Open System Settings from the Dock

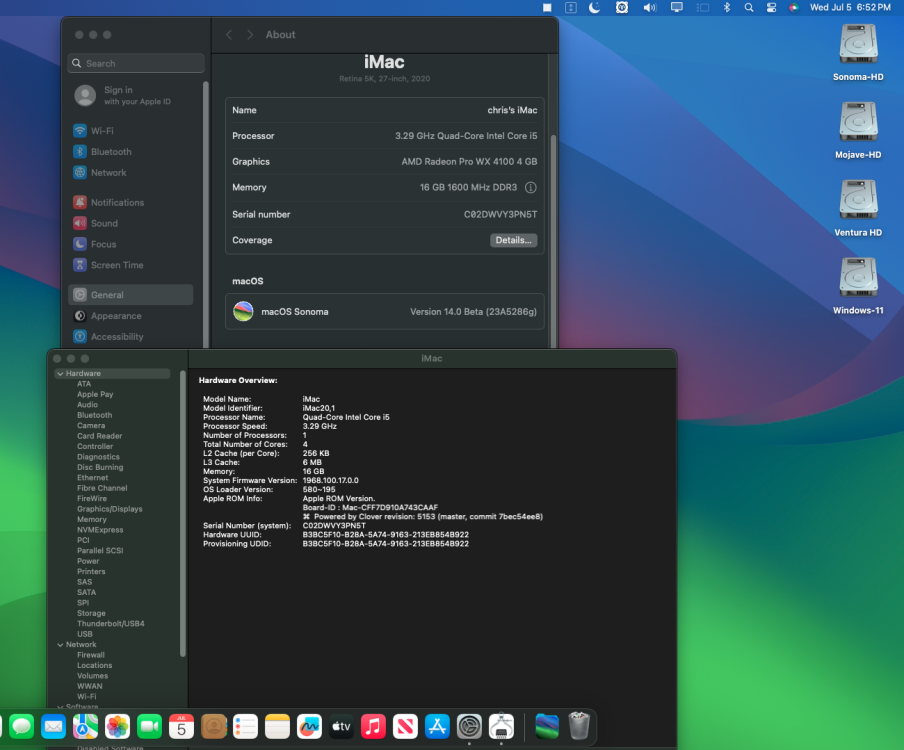469,726
